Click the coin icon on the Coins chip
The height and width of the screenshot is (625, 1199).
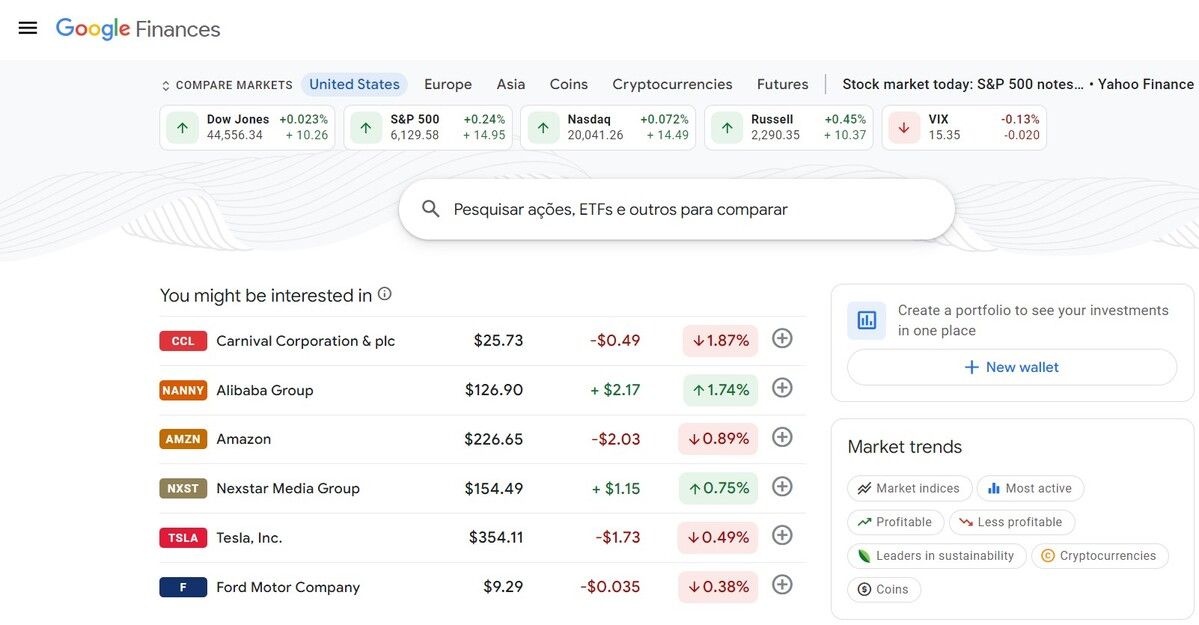(866, 589)
